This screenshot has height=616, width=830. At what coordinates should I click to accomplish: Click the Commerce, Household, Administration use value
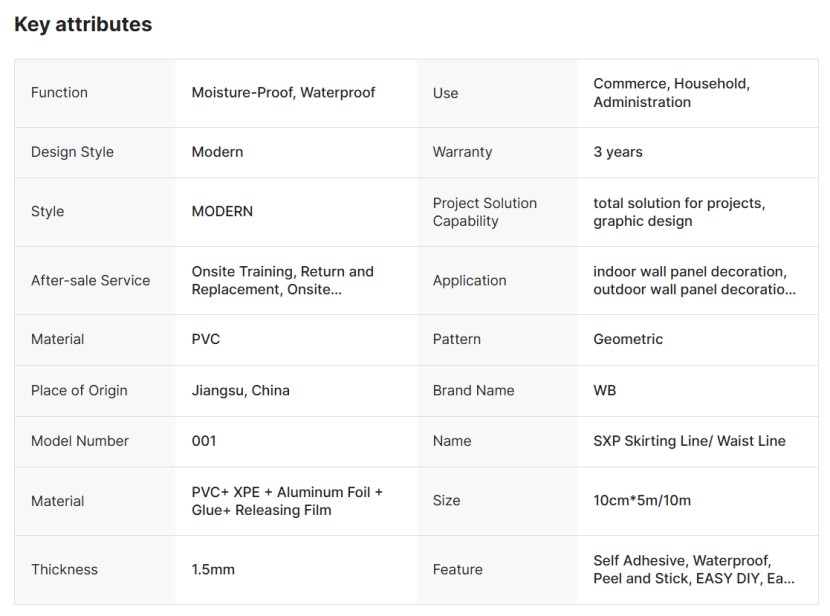click(x=671, y=93)
